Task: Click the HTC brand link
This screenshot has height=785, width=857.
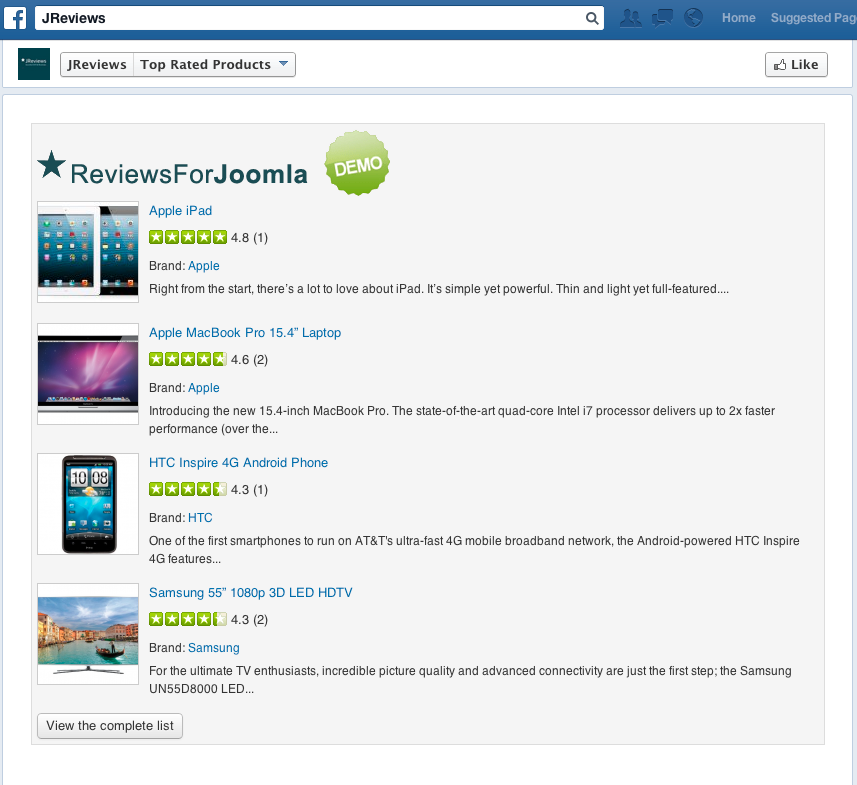Action: pyautogui.click(x=200, y=518)
